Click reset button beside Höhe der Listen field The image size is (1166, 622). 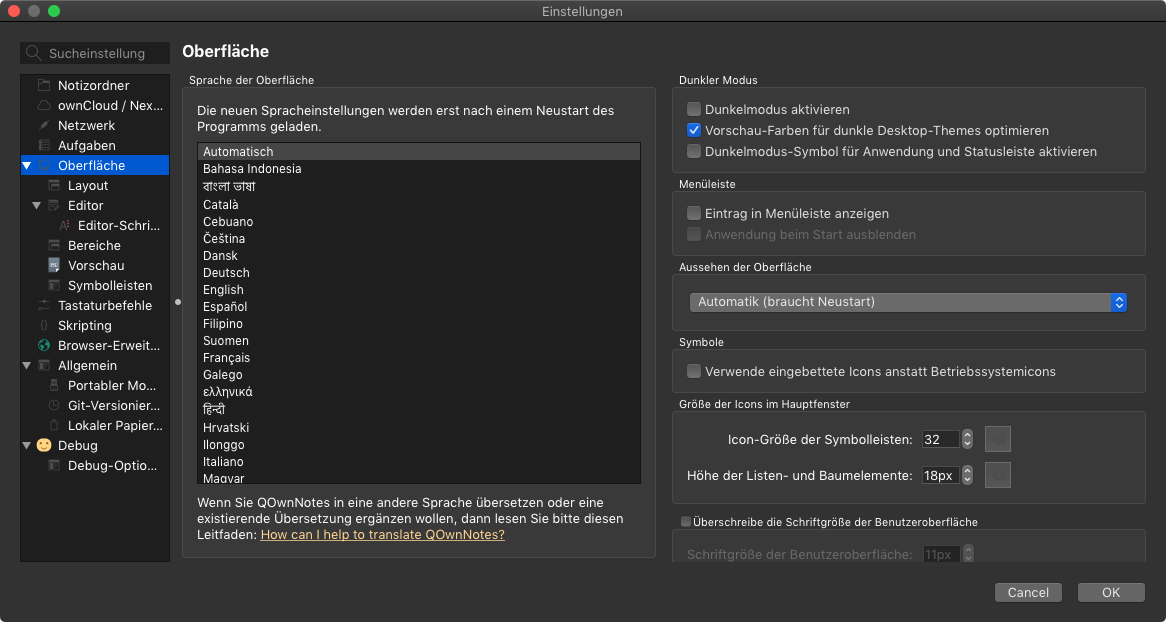(x=998, y=475)
